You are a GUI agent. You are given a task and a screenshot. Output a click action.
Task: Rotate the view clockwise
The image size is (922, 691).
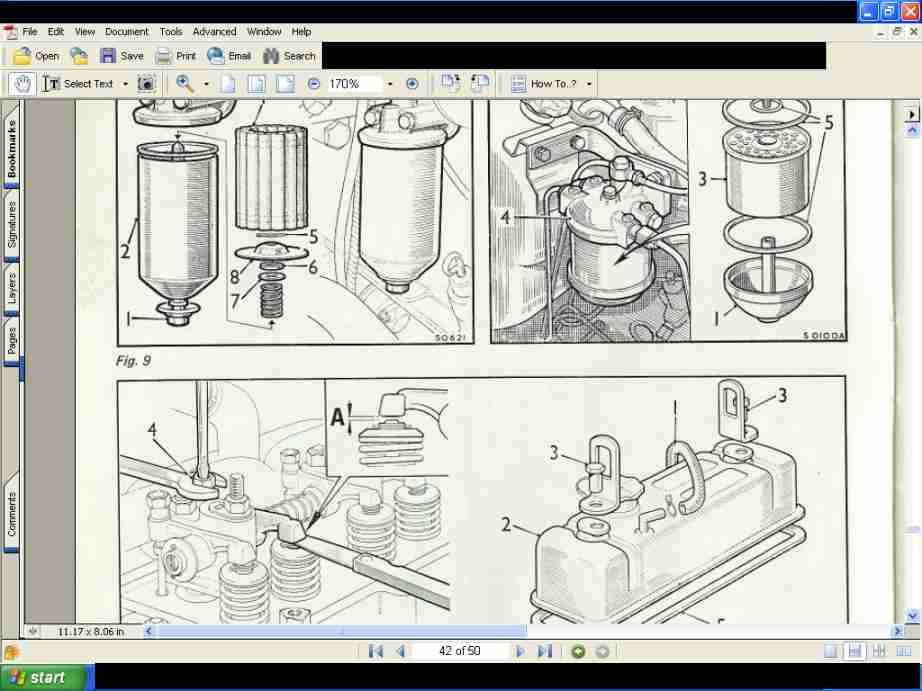pyautogui.click(x=451, y=84)
